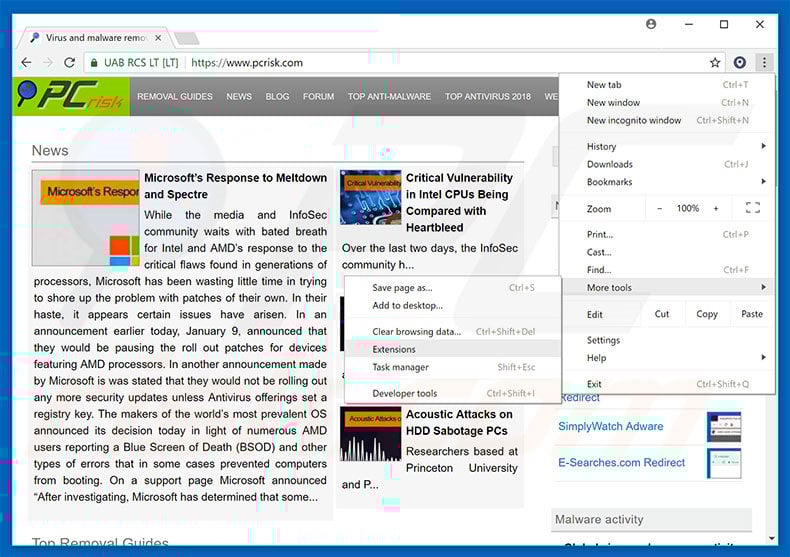790x557 pixels.
Task: Open the circular extension icon in toolbar
Action: 740,62
